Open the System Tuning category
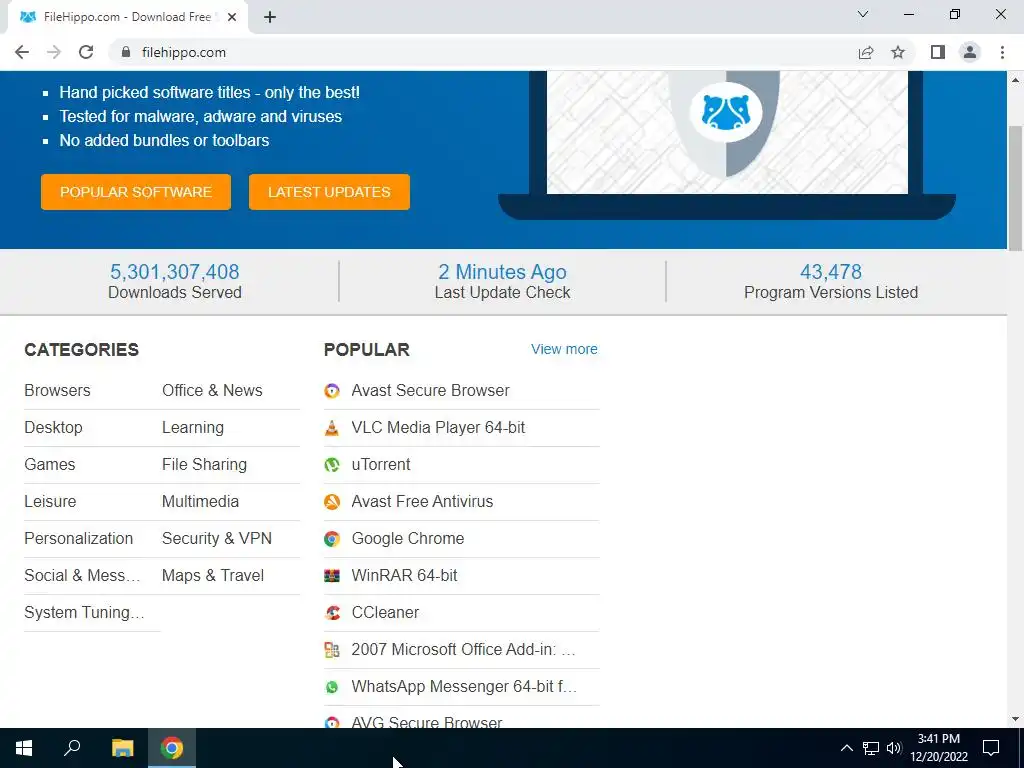Viewport: 1024px width, 768px height. (x=84, y=613)
